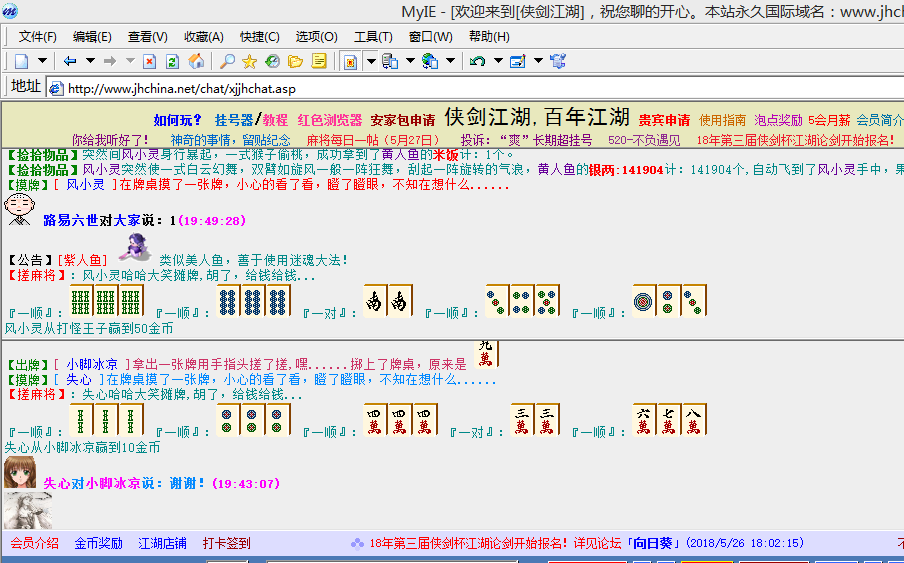This screenshot has width=904, height=563.
Task: Open the 使用指南 link
Action: point(722,120)
